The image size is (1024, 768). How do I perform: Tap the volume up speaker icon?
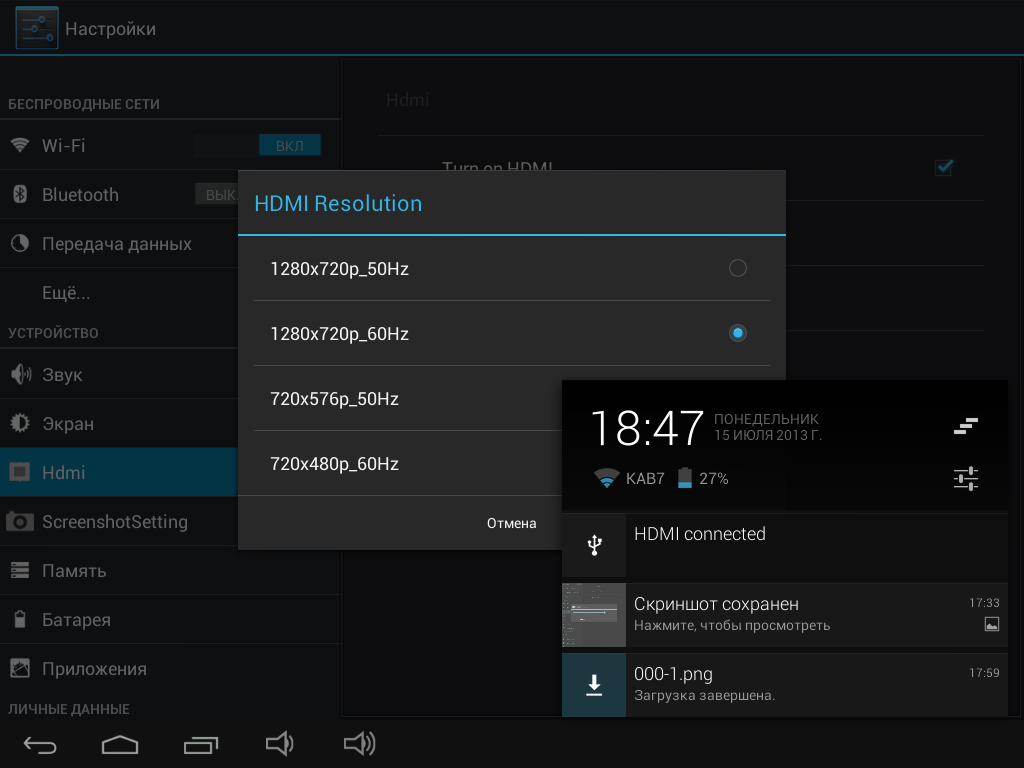(360, 744)
